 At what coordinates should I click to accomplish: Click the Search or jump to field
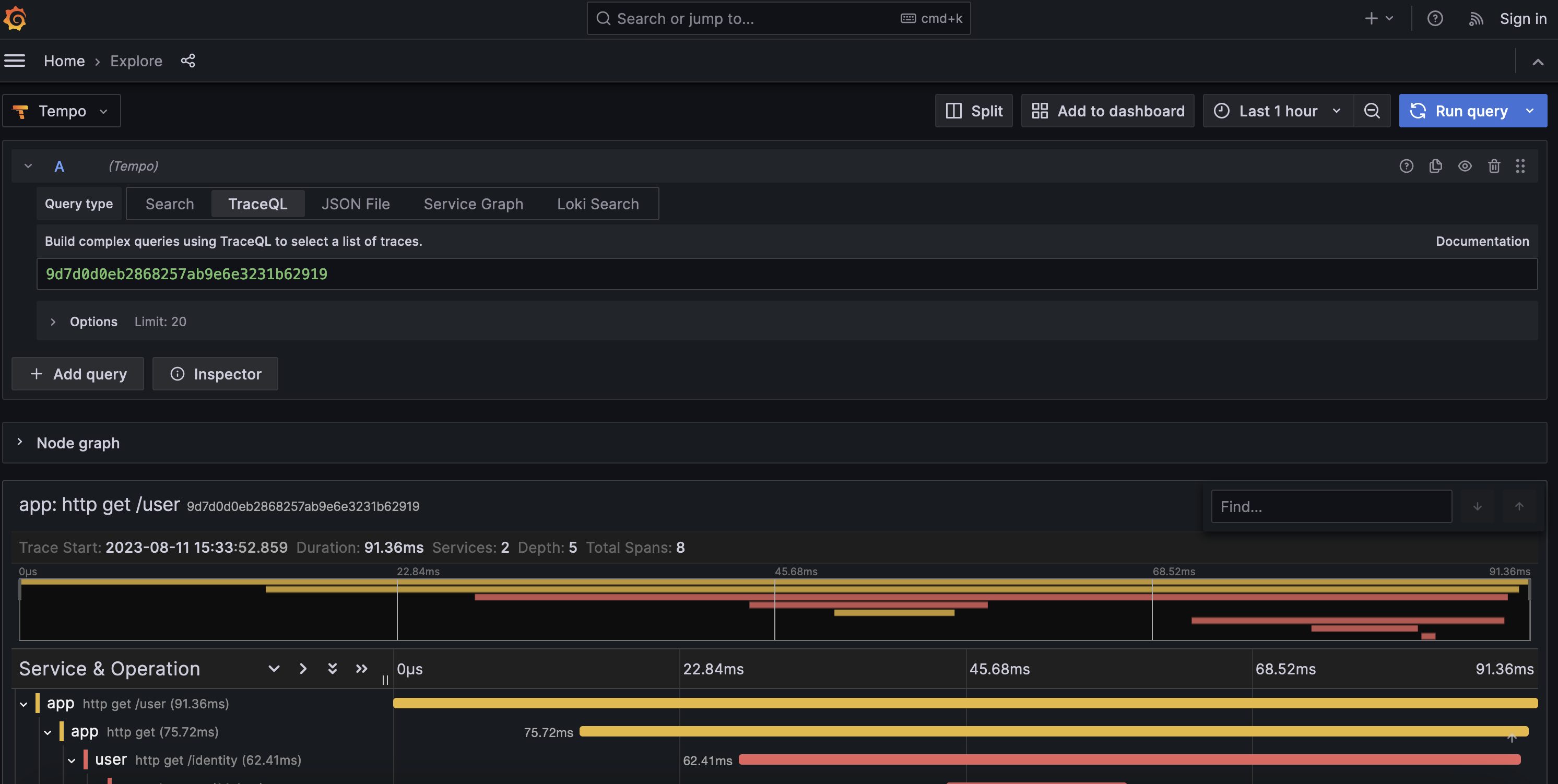(x=778, y=19)
